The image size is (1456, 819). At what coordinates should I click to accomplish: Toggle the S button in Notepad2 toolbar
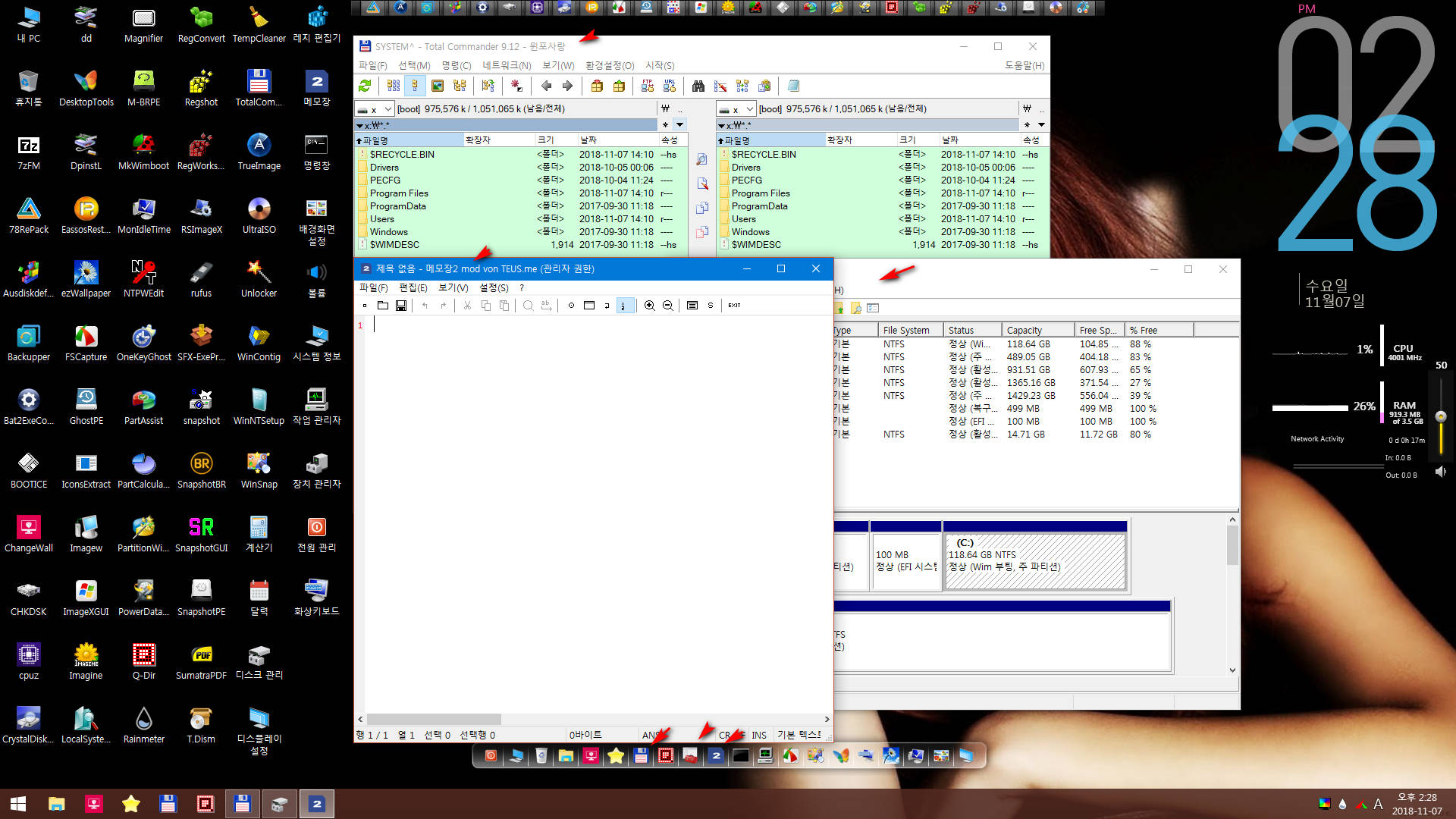[x=711, y=306]
